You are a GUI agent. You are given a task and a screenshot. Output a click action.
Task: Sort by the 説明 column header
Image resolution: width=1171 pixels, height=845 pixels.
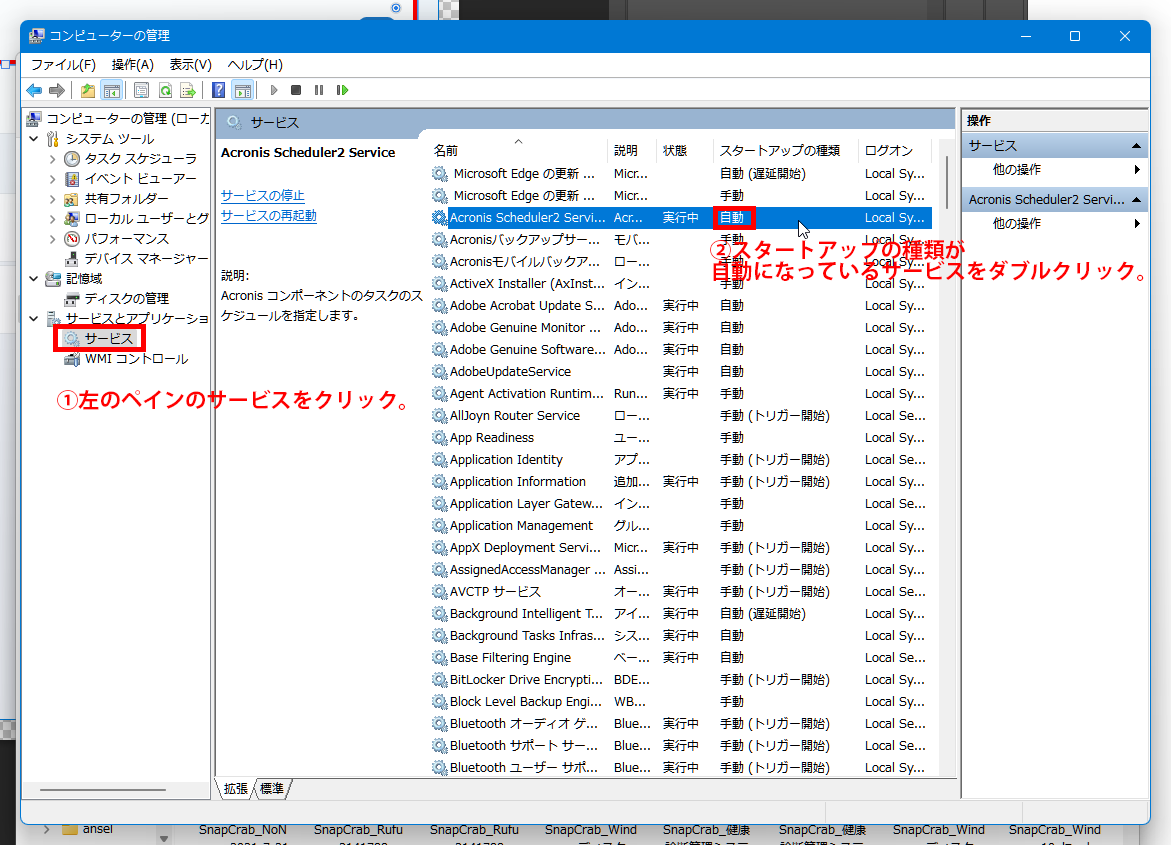click(x=633, y=151)
